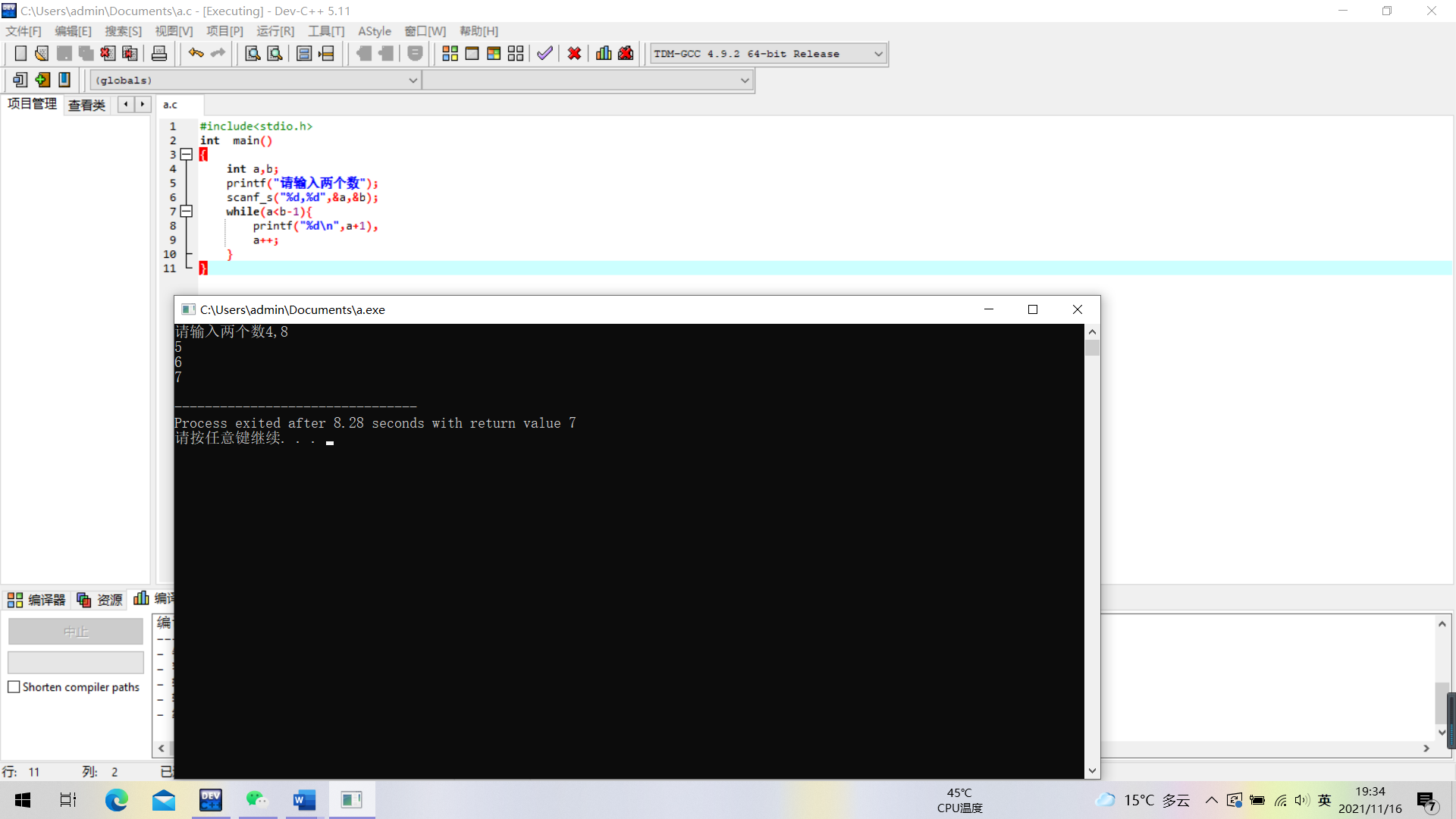Open the AStyle menu

[x=374, y=31]
